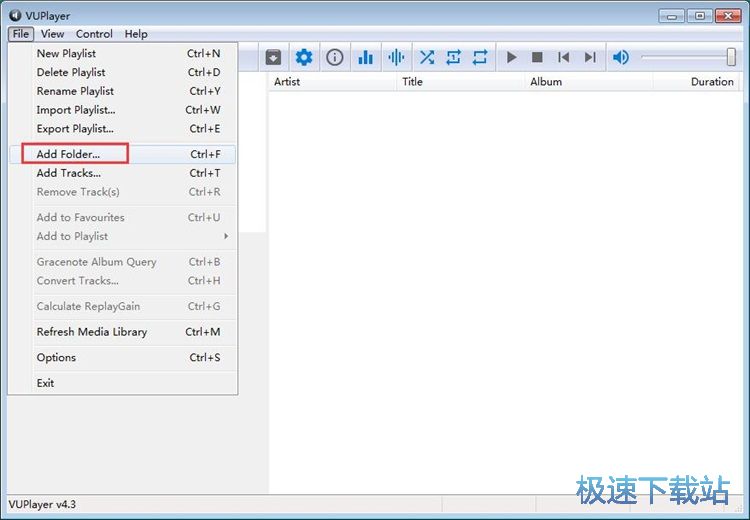
Task: Click the VUPlayer title bar app icon
Action: click(x=15, y=15)
